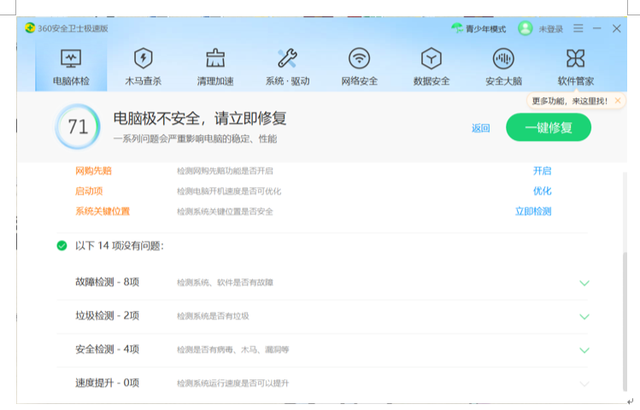The image size is (640, 410).
Task: Click the 启动项 item label
Action: (x=89, y=191)
